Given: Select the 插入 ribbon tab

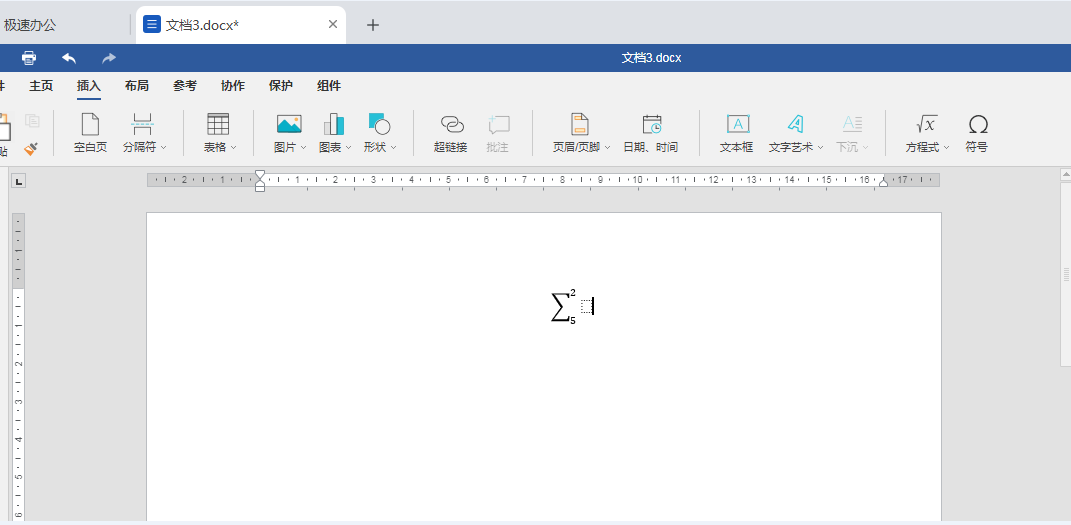Looking at the screenshot, I should [89, 86].
